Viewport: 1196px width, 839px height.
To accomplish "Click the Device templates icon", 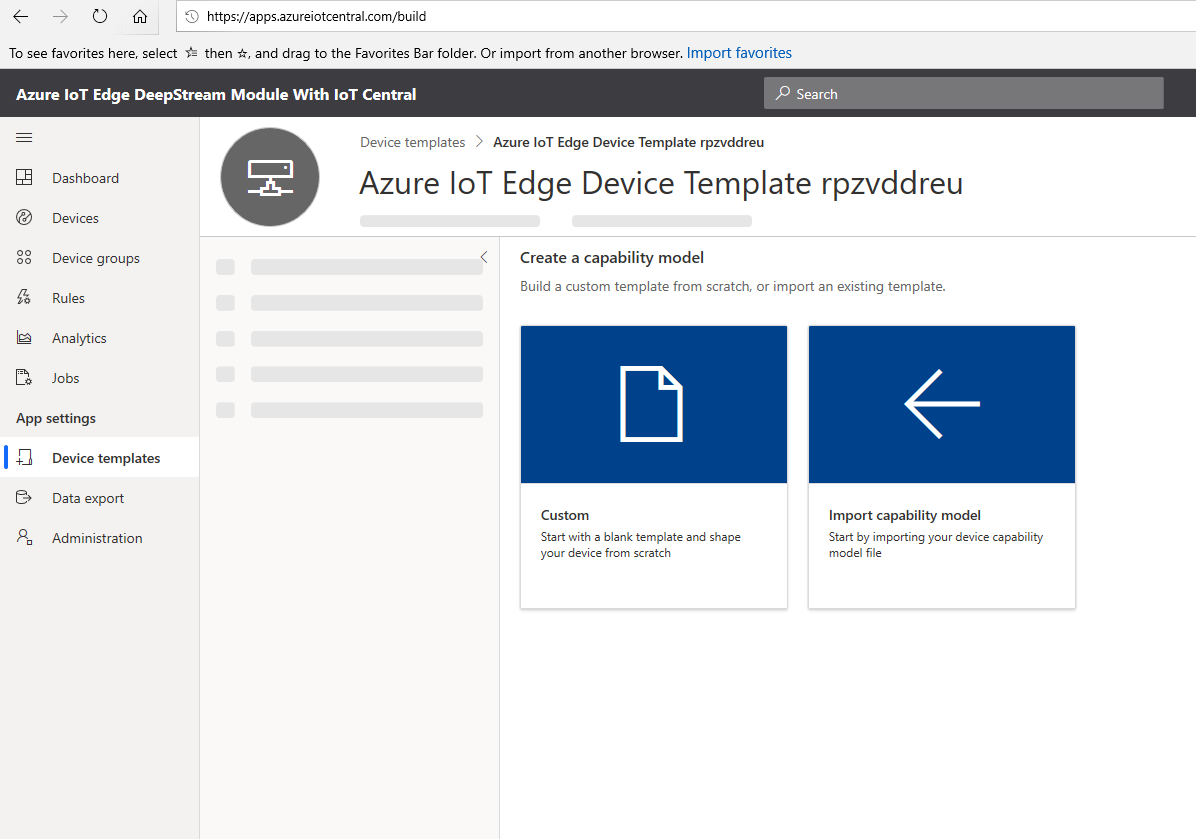I will (24, 457).
